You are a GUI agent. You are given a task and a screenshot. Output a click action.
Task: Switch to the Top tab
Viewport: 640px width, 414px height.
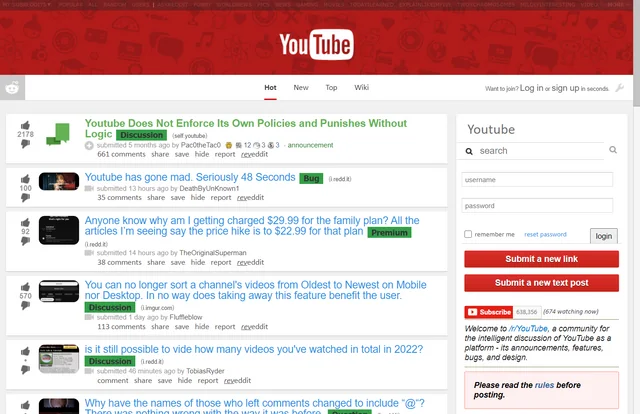(x=331, y=87)
